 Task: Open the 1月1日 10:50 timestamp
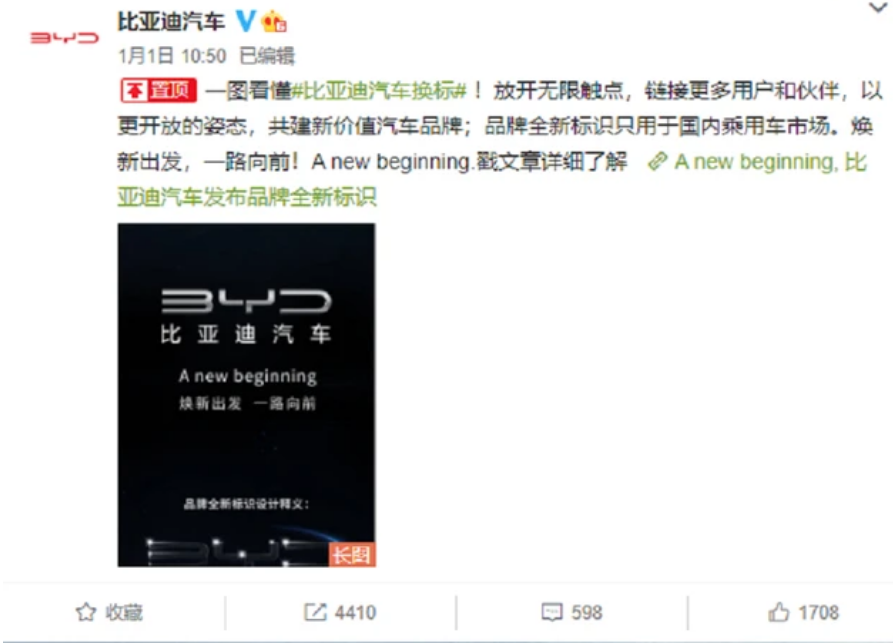point(172,56)
